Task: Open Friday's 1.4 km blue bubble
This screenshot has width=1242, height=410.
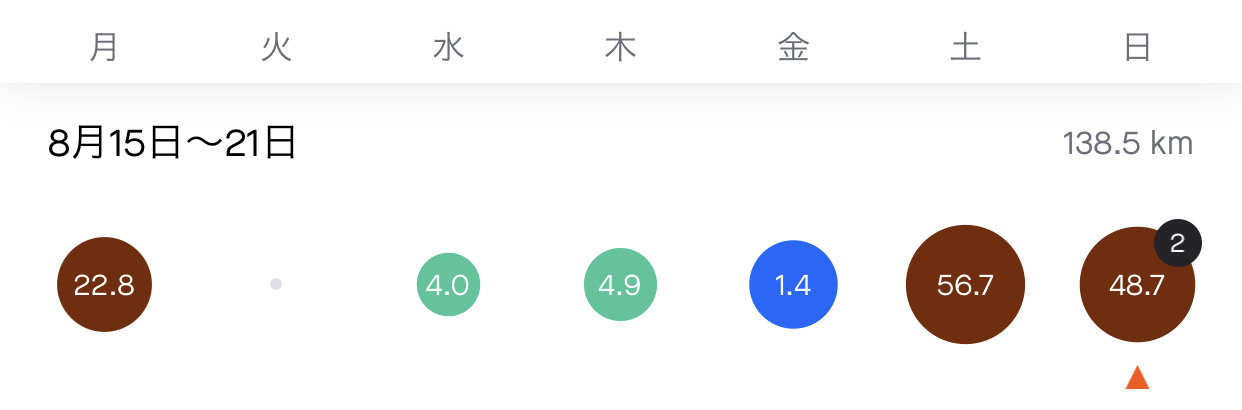Action: pyautogui.click(x=793, y=285)
